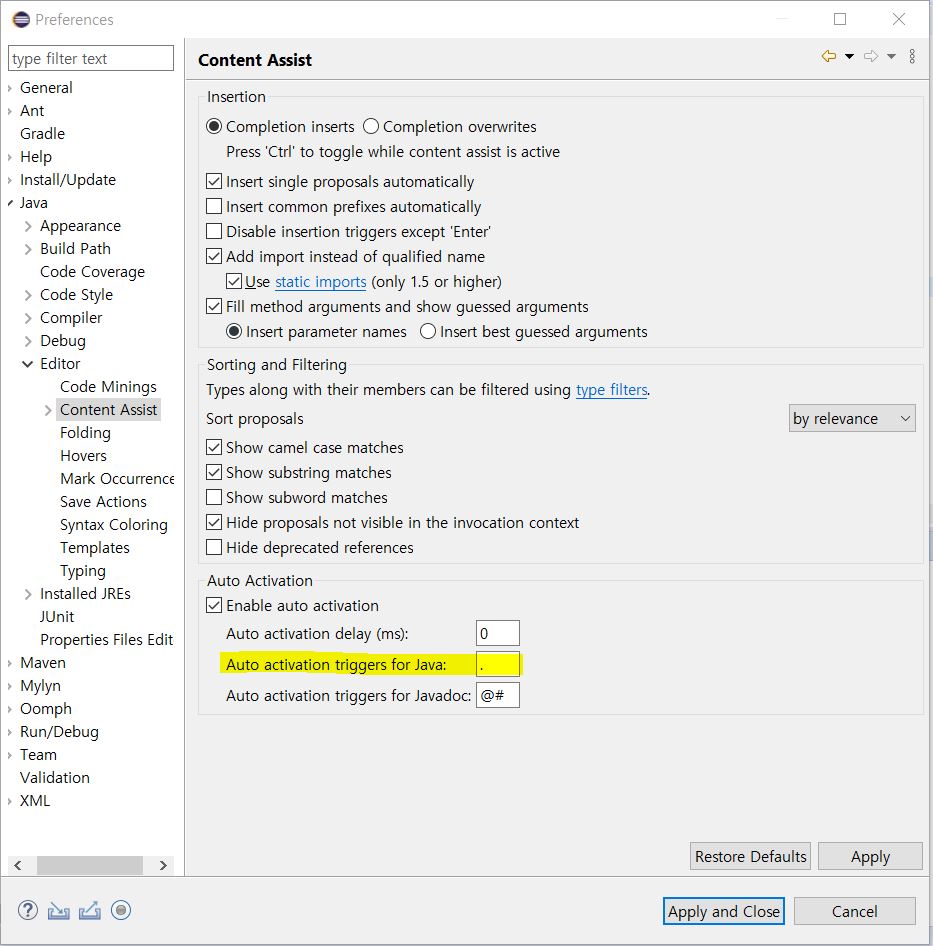
Task: Click the type filter text search field
Action: [91, 58]
